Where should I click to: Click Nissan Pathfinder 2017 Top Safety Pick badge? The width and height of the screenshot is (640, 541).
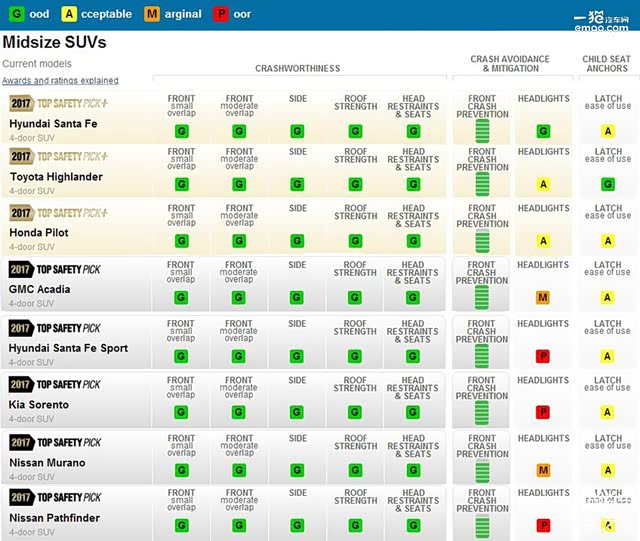[55, 497]
